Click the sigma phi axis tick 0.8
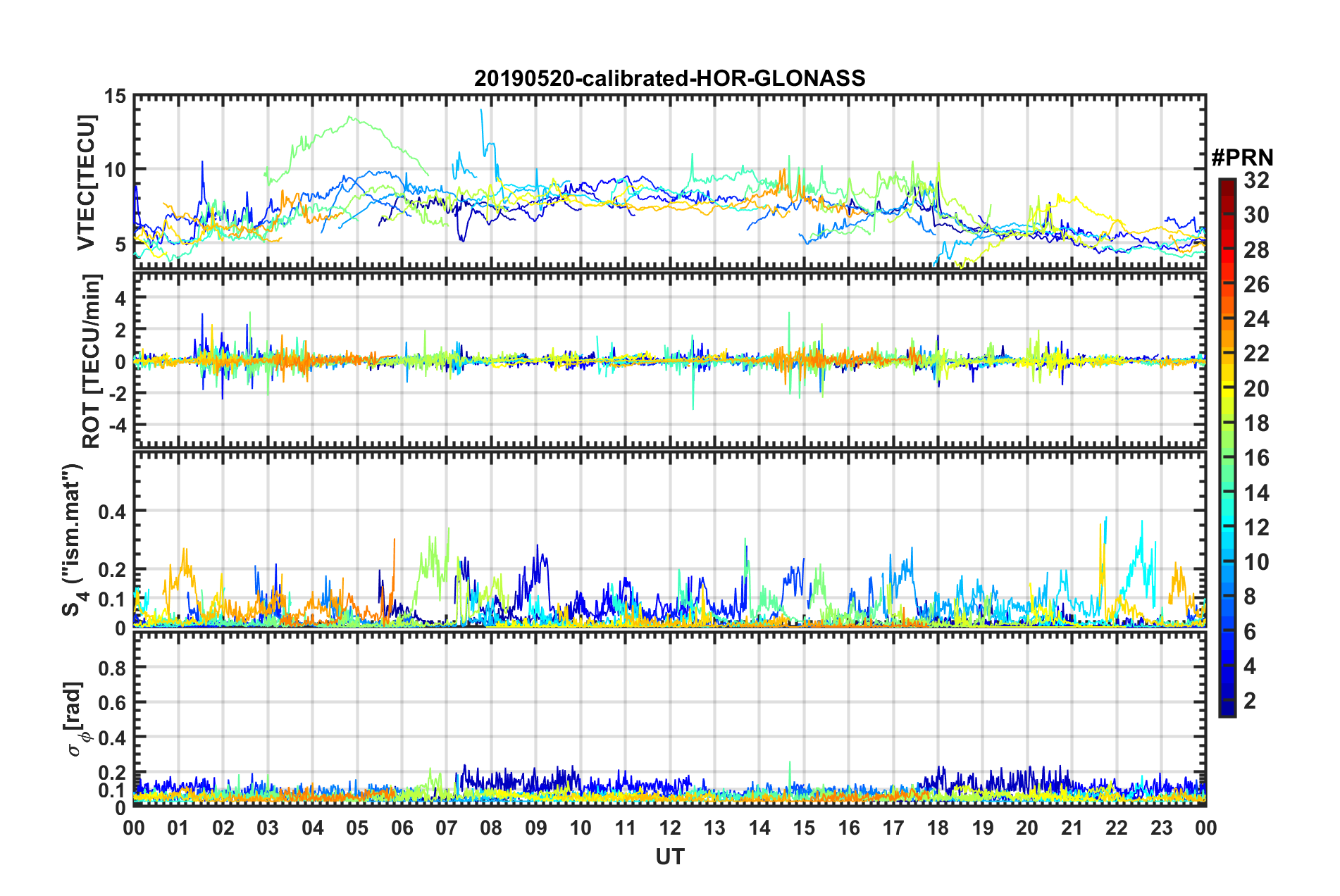1340x896 pixels. [x=113, y=668]
